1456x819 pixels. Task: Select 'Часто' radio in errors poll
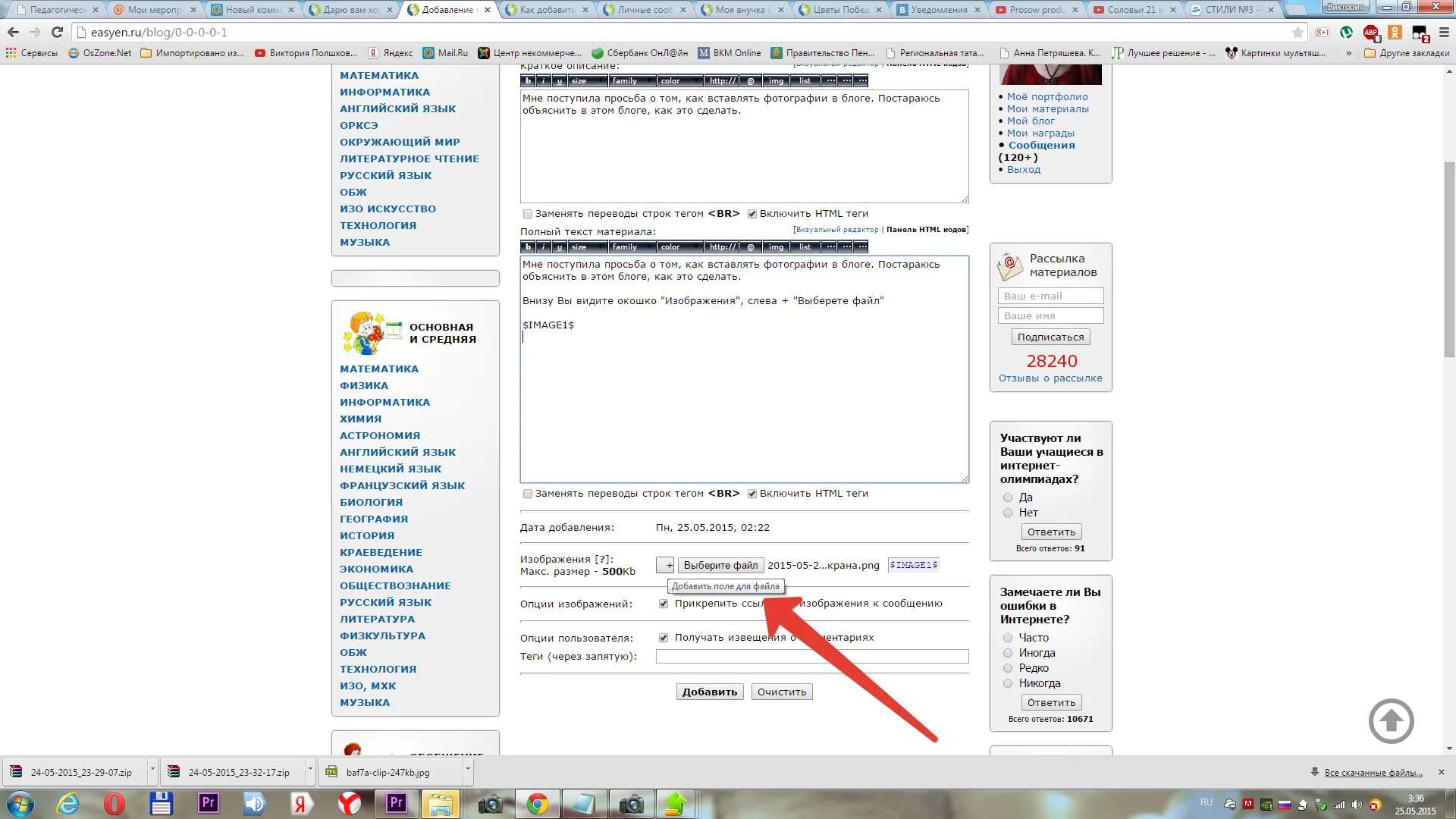click(1008, 638)
